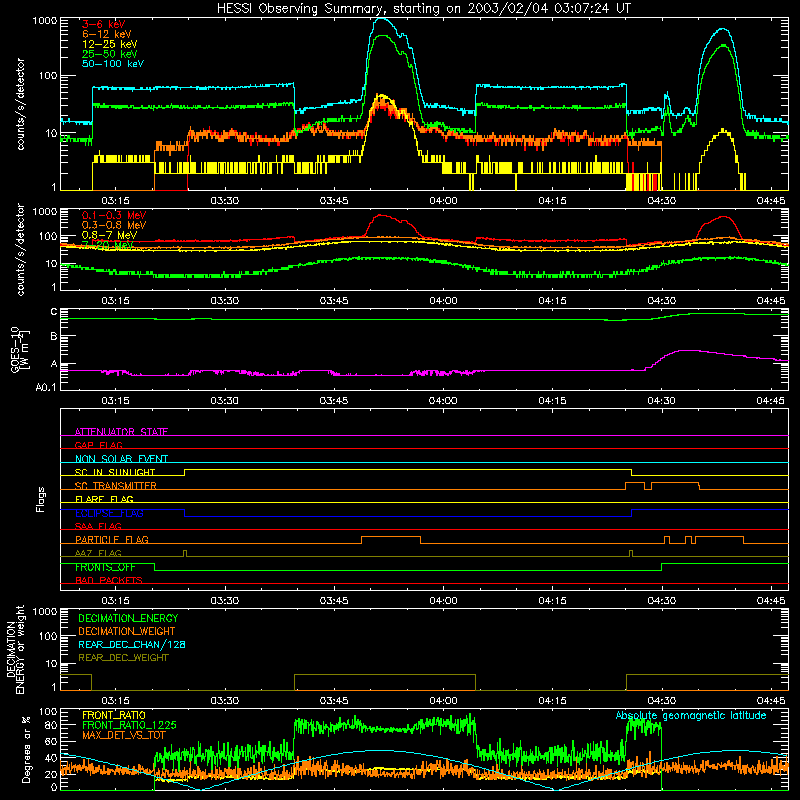Image resolution: width=800 pixels, height=800 pixels.
Task: Click the FLARE_FLAG label
Action: [104, 499]
